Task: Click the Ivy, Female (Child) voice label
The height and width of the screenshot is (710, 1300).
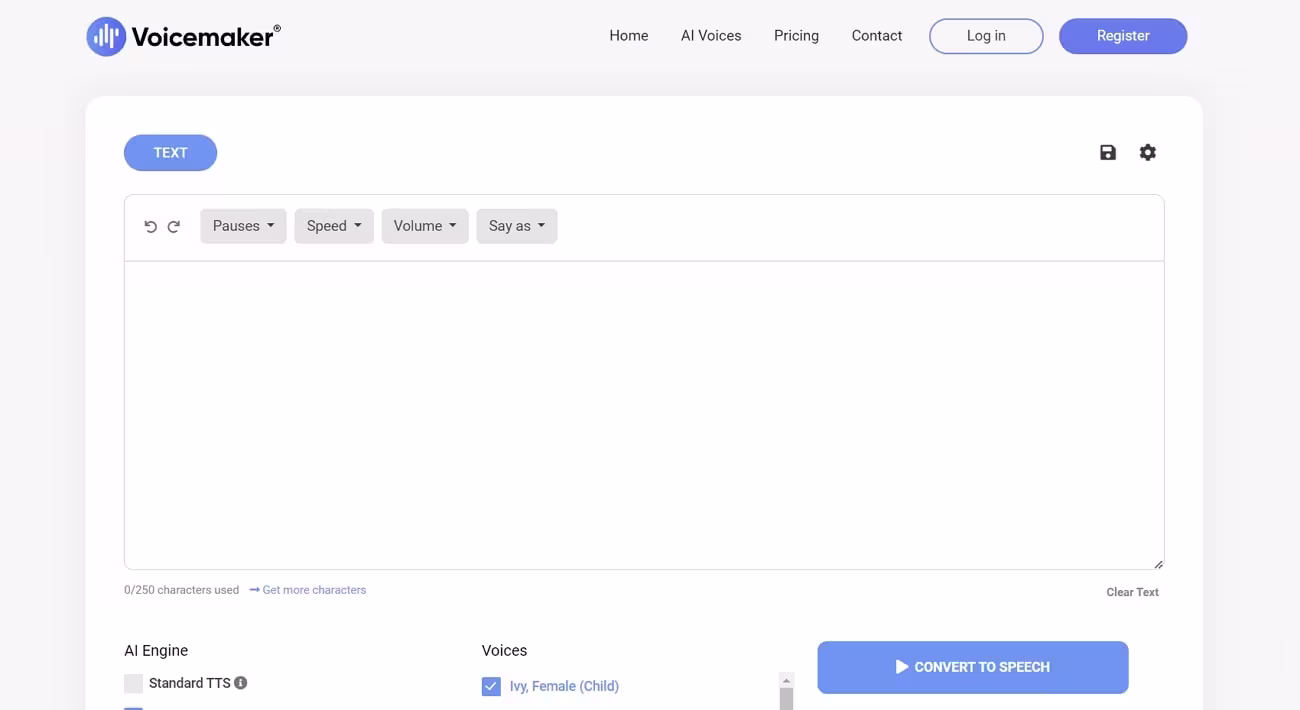Action: point(564,686)
